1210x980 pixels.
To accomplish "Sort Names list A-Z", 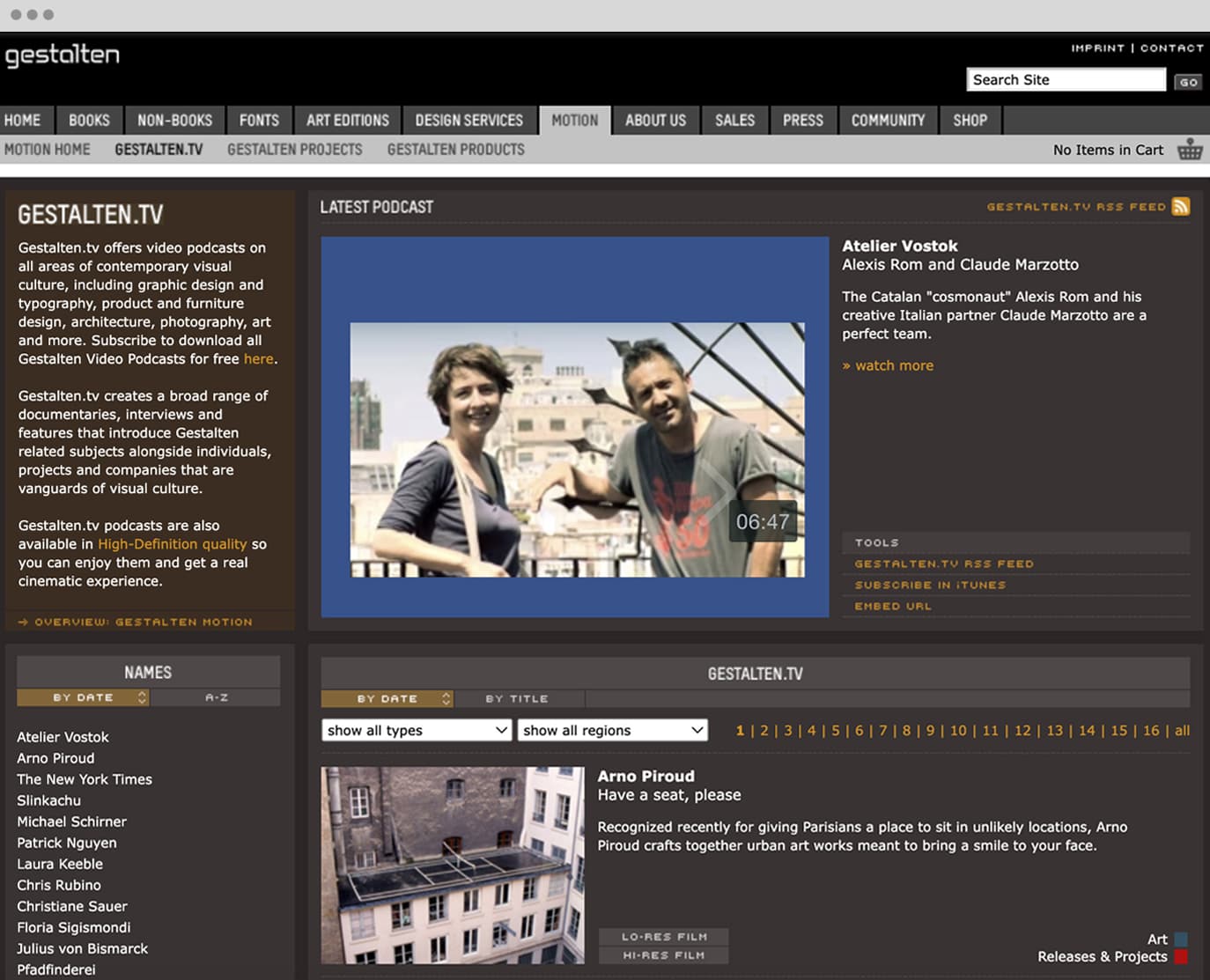I will click(x=217, y=697).
